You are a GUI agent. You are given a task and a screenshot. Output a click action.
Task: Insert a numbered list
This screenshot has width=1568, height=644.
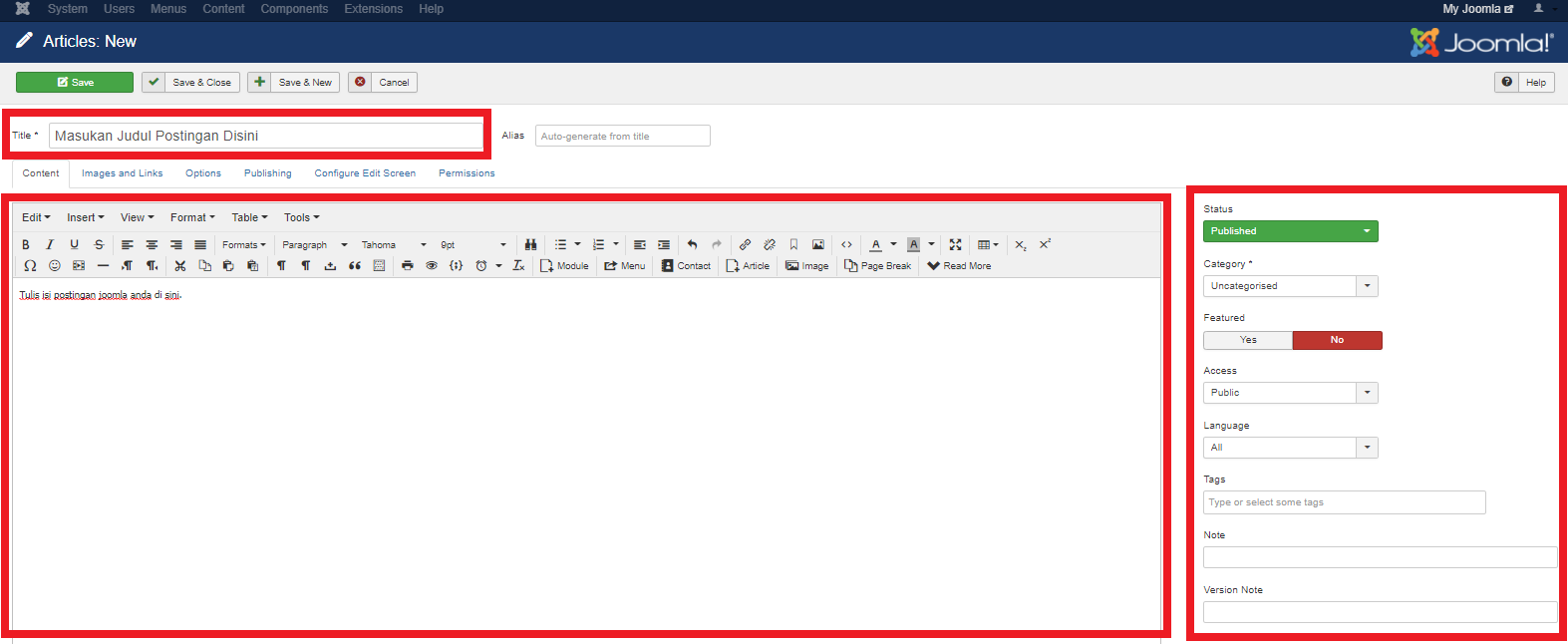click(598, 244)
